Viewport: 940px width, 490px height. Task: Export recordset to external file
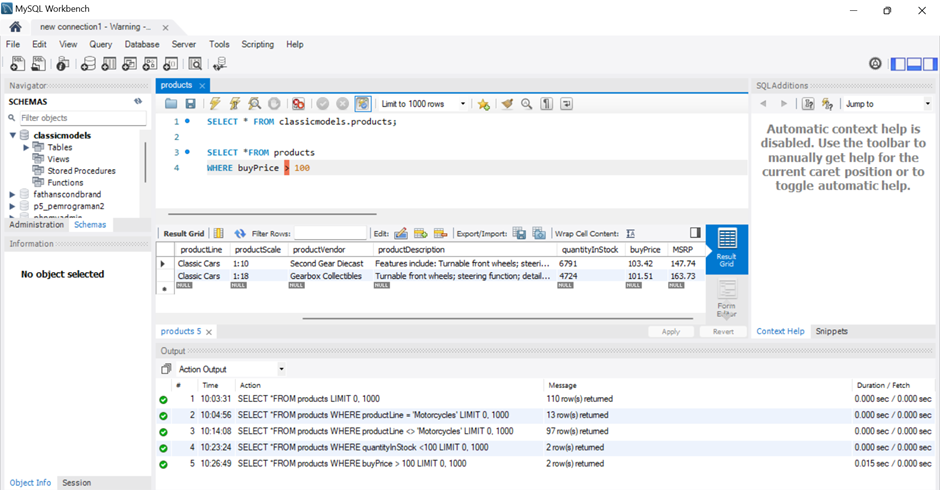click(x=519, y=233)
